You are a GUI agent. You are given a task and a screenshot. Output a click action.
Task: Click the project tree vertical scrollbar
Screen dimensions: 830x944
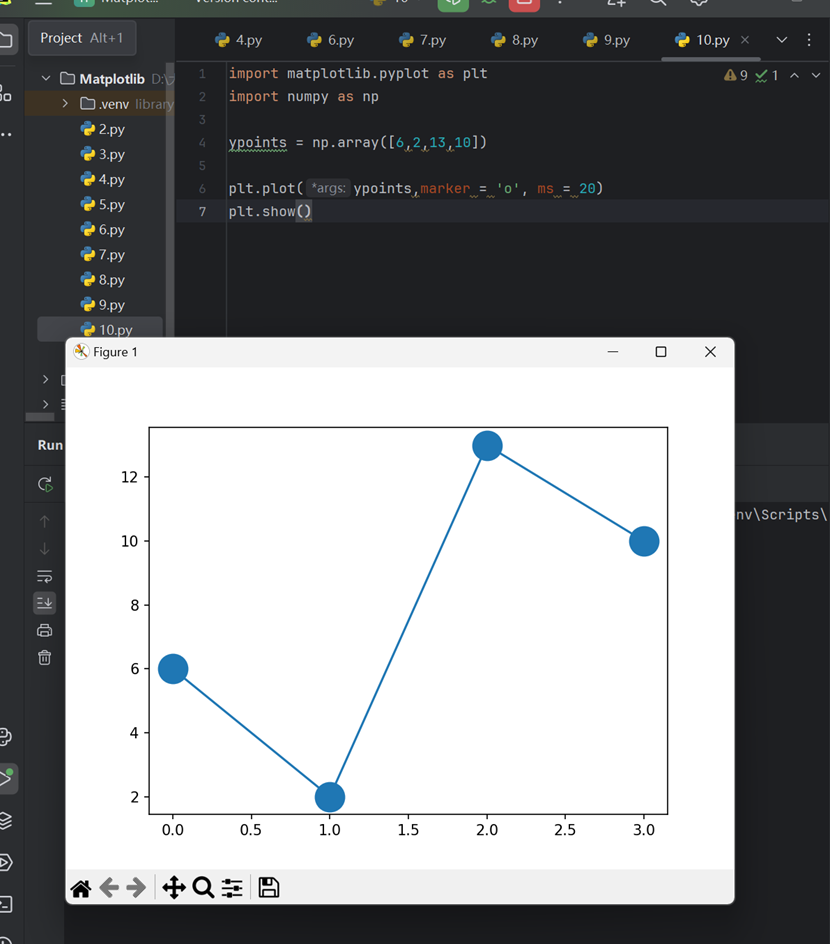pos(170,199)
